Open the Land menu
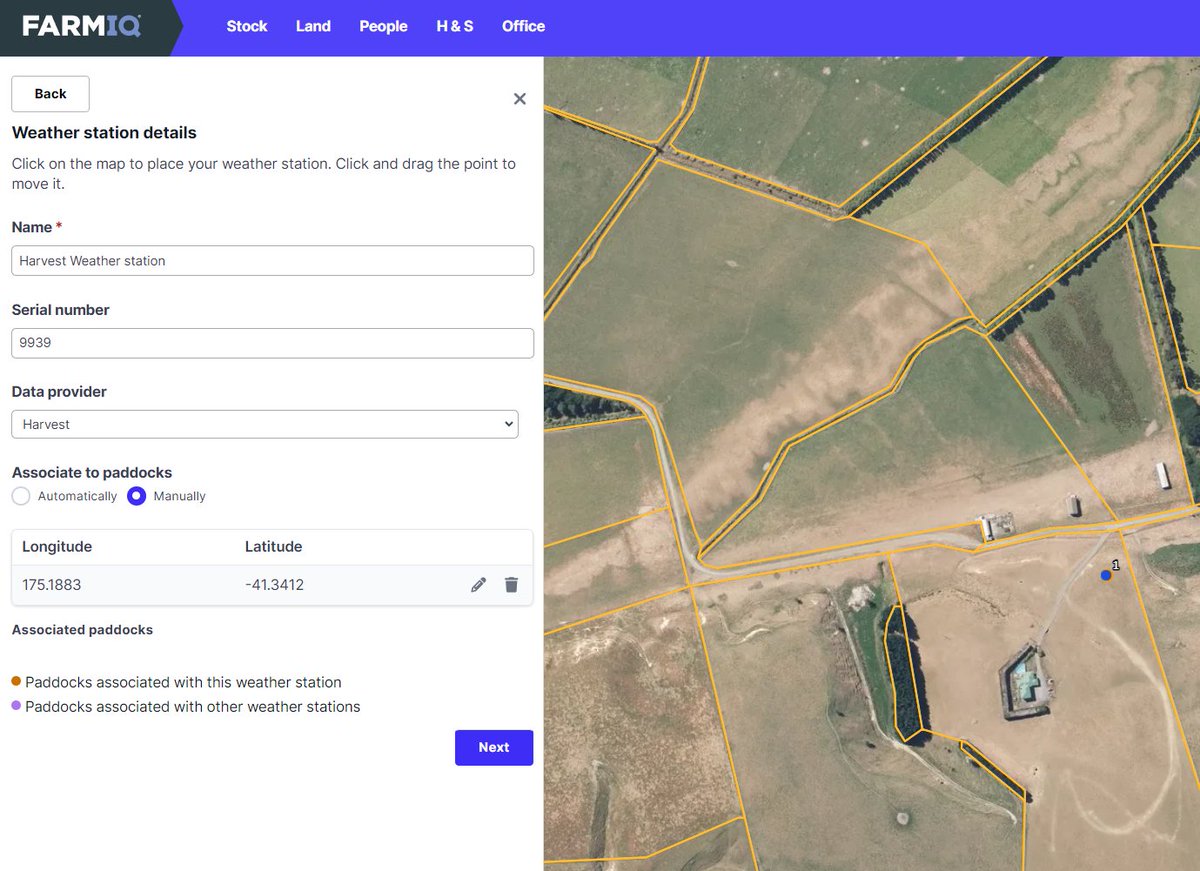Viewport: 1200px width, 871px height. pyautogui.click(x=313, y=27)
